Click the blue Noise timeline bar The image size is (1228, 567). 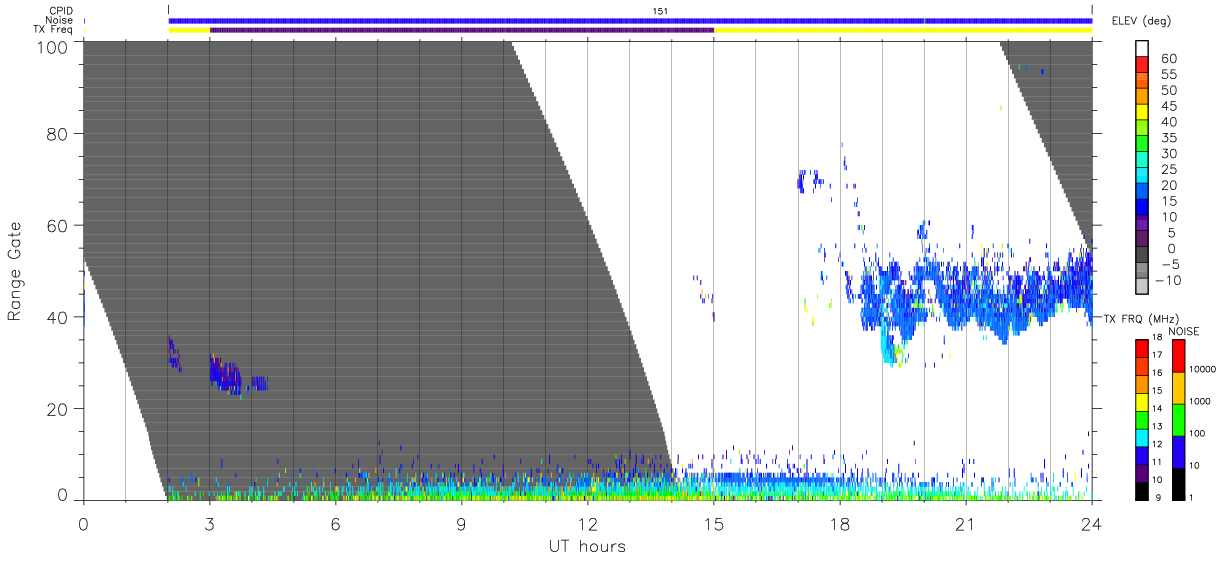(630, 20)
